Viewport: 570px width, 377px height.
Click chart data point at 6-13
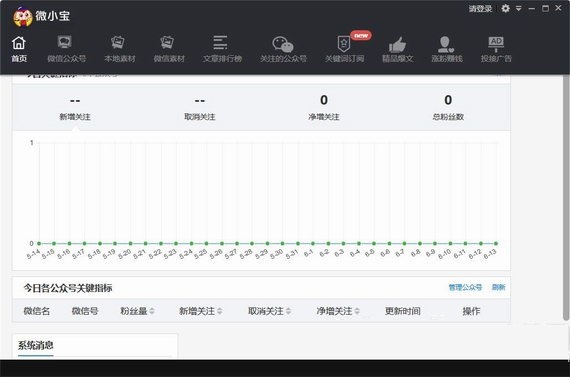click(x=496, y=244)
